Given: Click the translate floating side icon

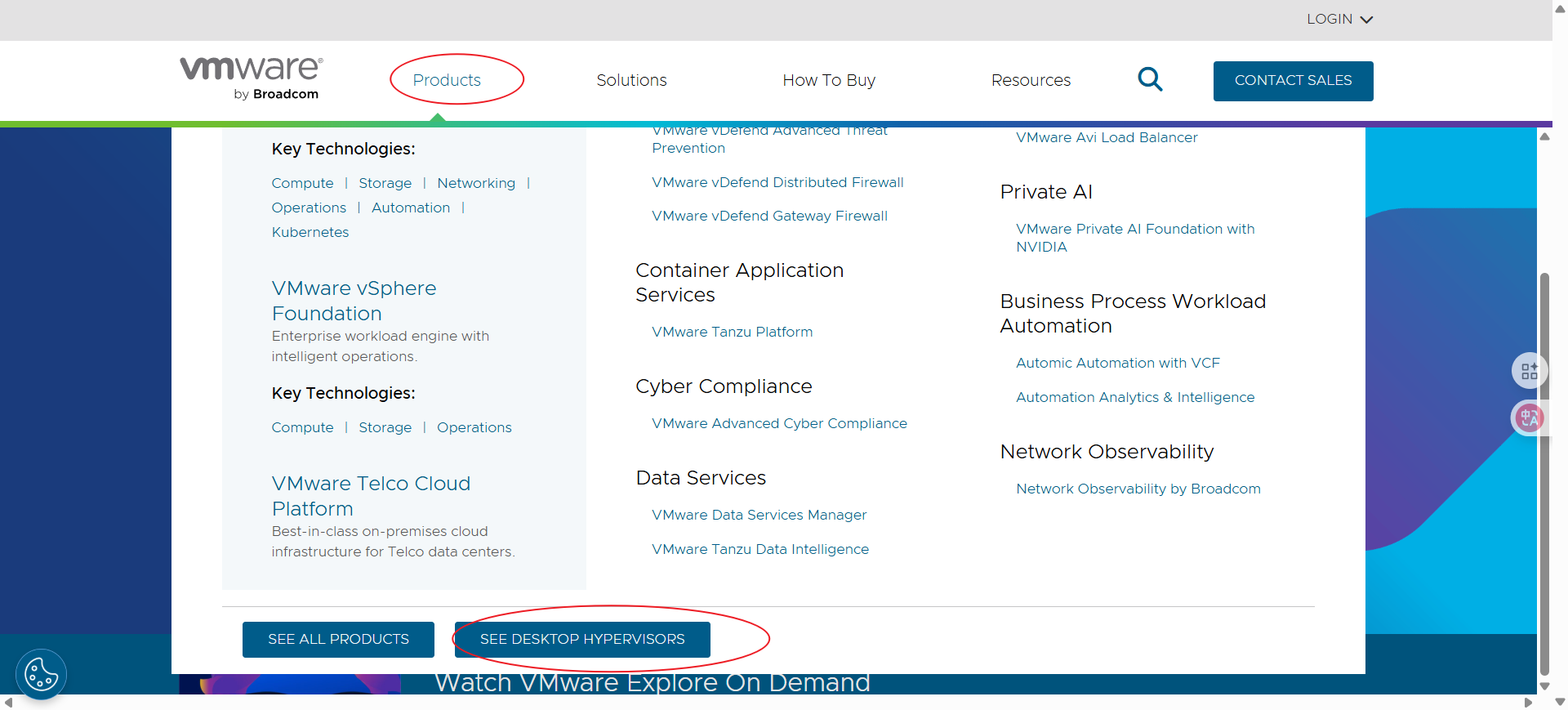Looking at the screenshot, I should pos(1529,418).
